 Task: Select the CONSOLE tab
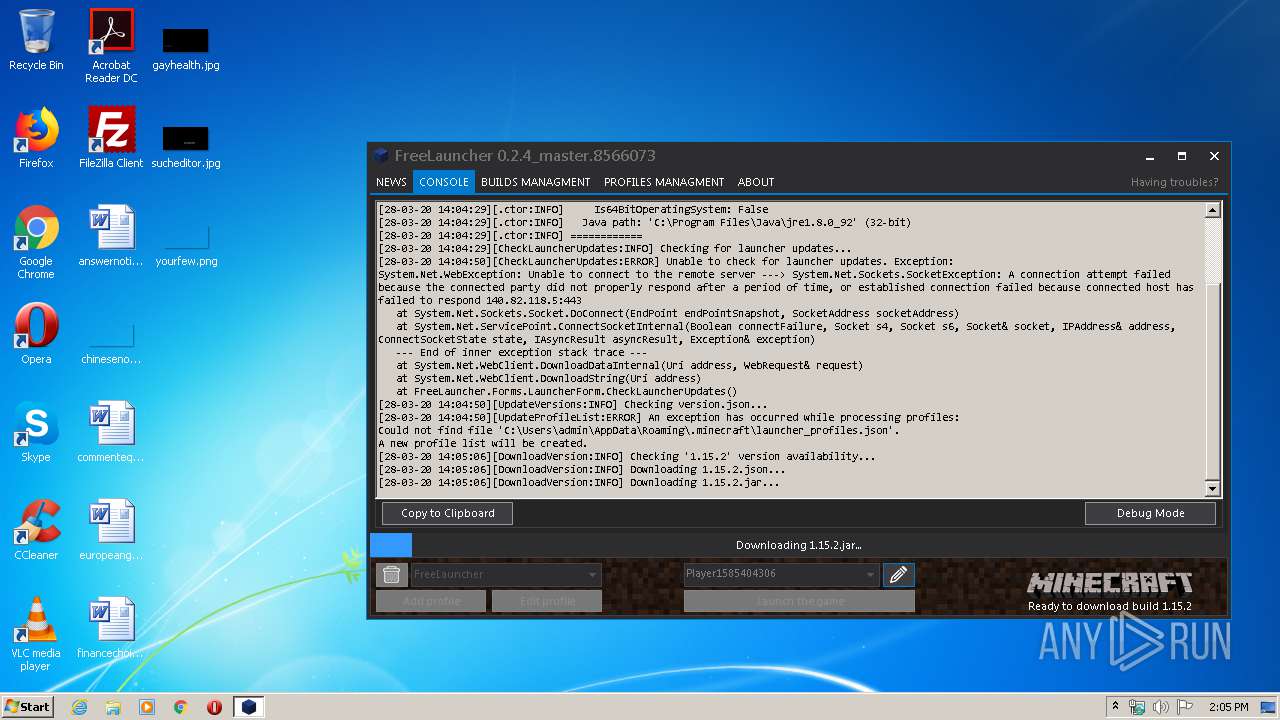tap(443, 182)
